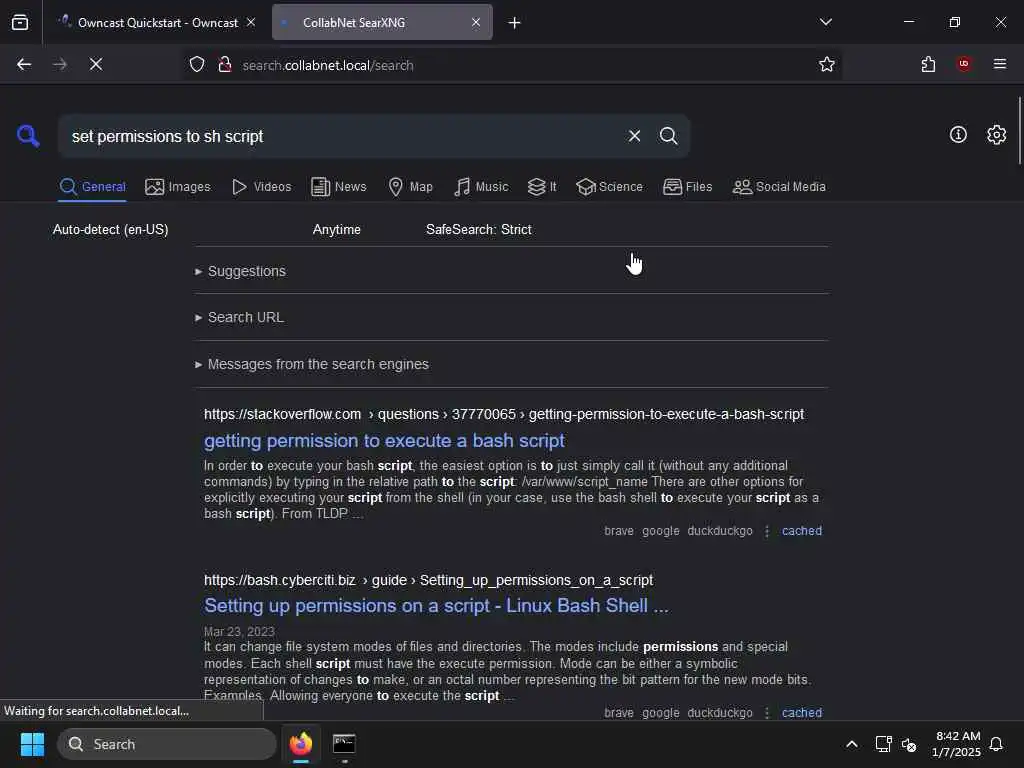Open the Firefox View icon
Viewport: 1024px width, 768px height.
point(20,22)
